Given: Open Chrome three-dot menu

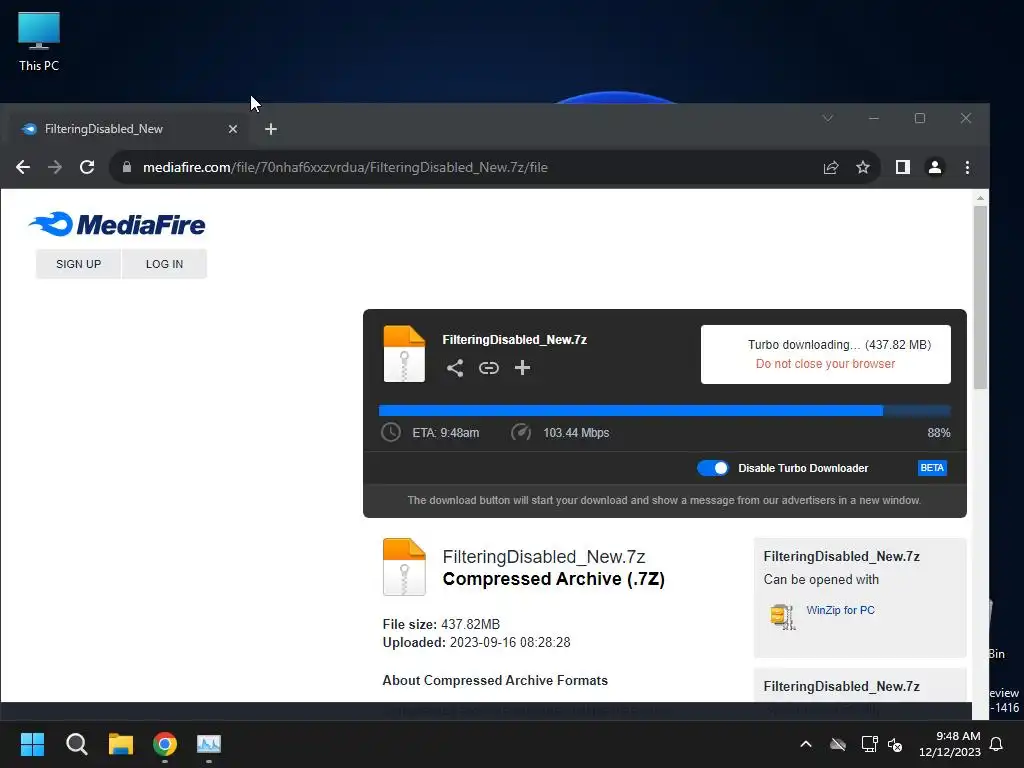Looking at the screenshot, I should 967,168.
